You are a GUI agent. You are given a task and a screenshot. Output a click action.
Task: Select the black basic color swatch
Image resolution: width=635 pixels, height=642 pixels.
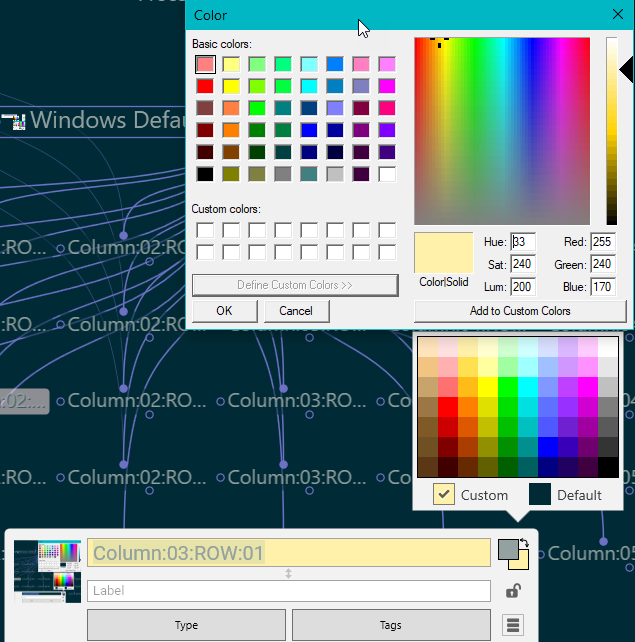click(205, 174)
